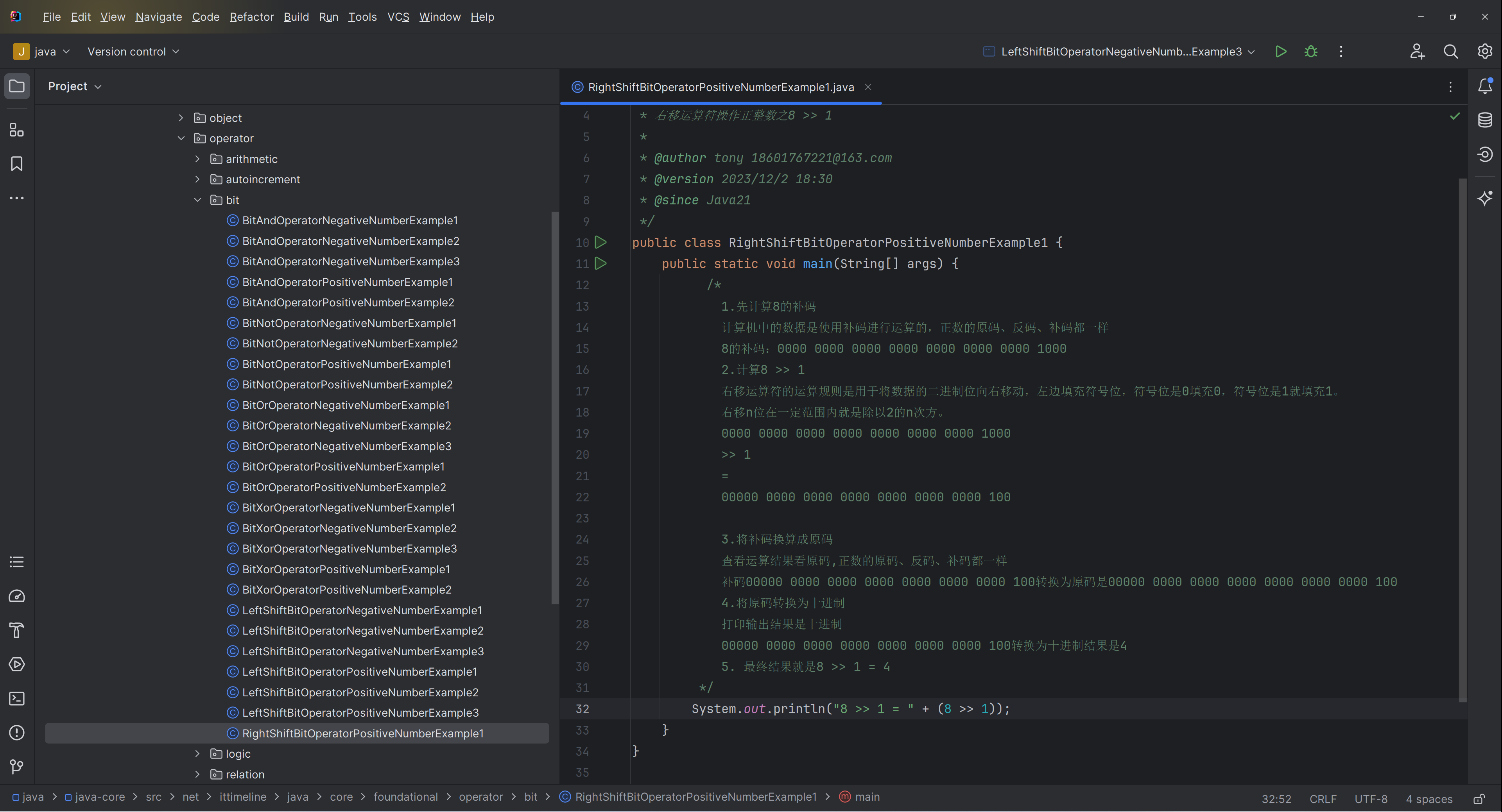1502x812 pixels.
Task: Expand the arithmetic folder
Action: (197, 159)
